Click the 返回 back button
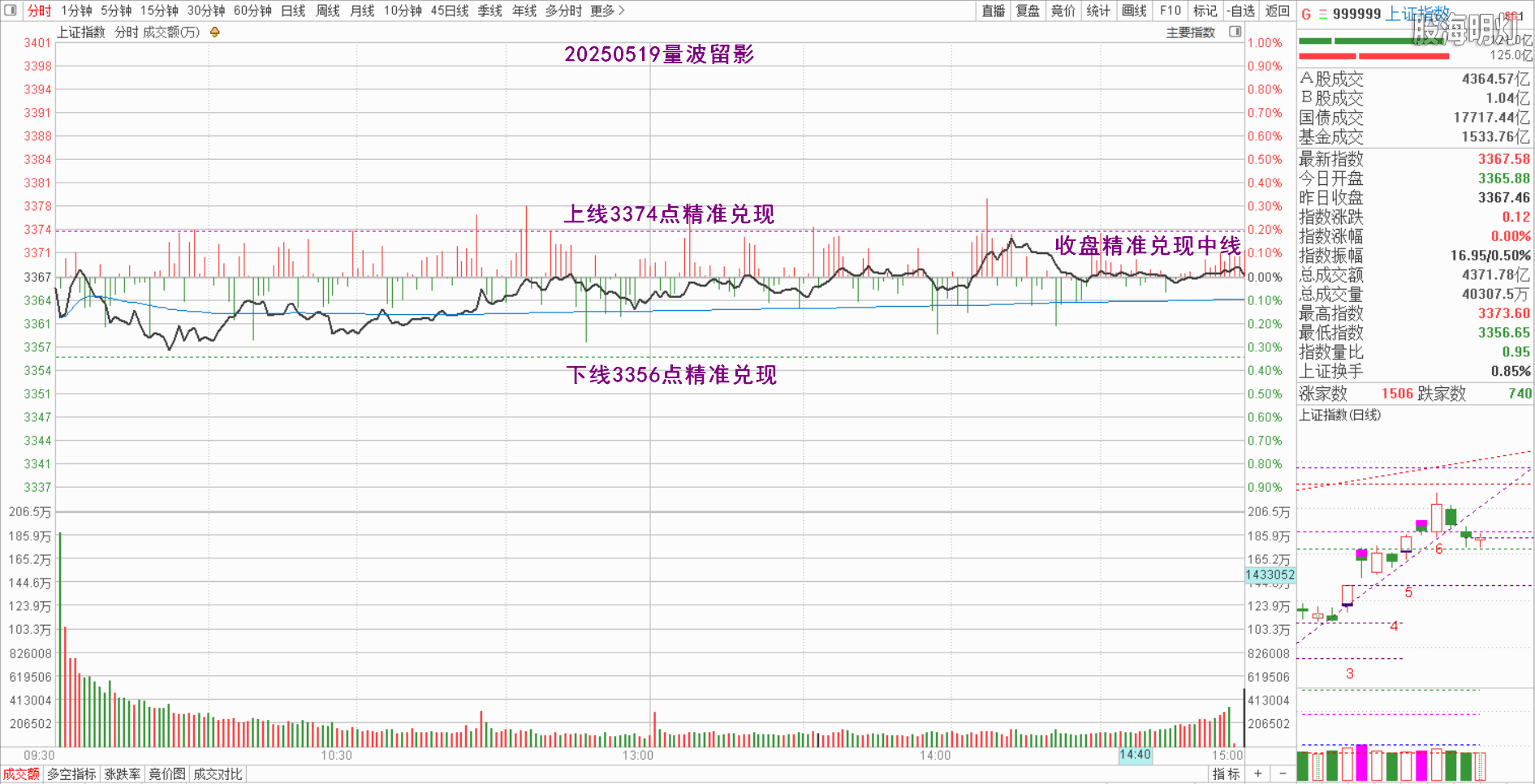The image size is (1535, 784). coord(1278,11)
